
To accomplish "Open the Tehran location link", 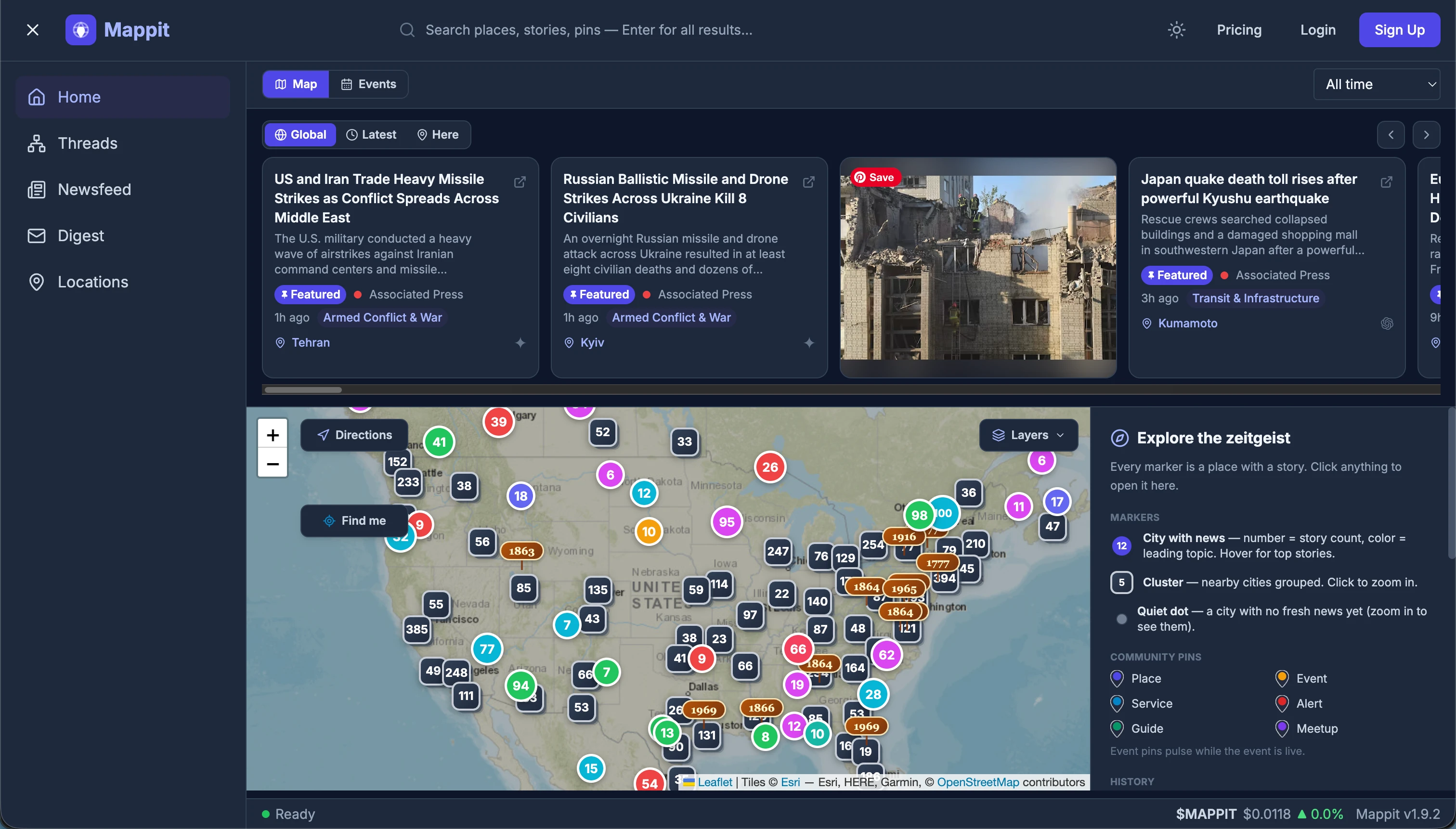I will [311, 343].
